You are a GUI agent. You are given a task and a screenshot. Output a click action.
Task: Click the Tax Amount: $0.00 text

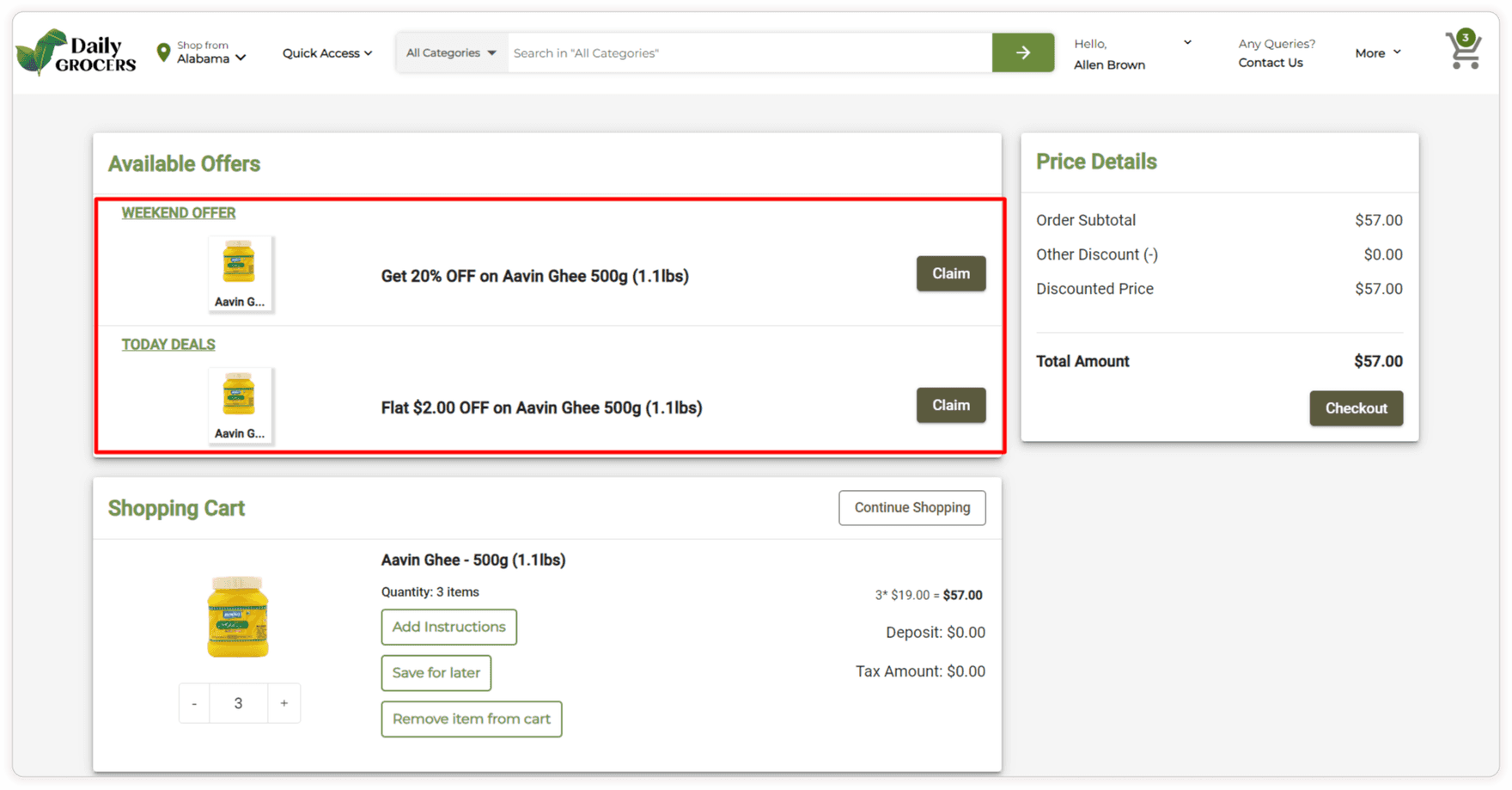coord(920,671)
